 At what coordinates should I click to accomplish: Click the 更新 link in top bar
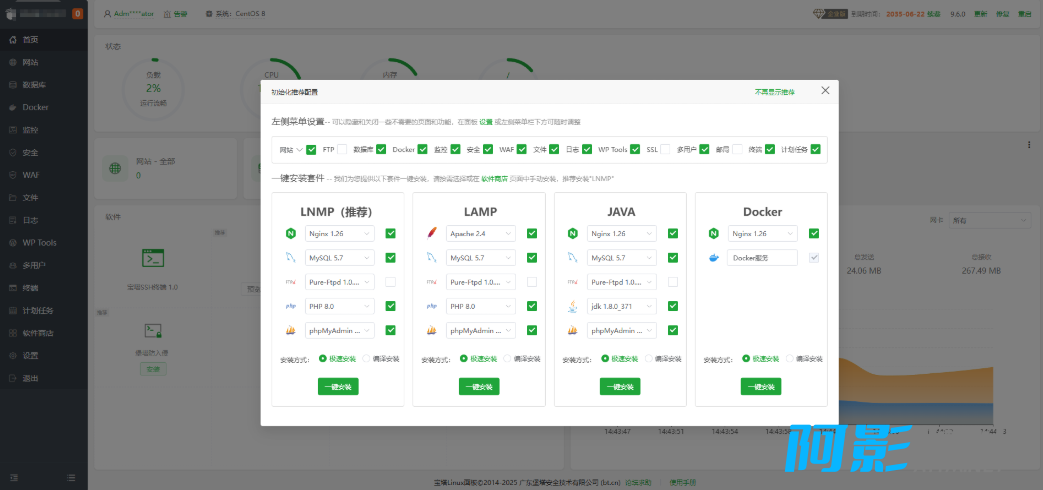[x=980, y=14]
